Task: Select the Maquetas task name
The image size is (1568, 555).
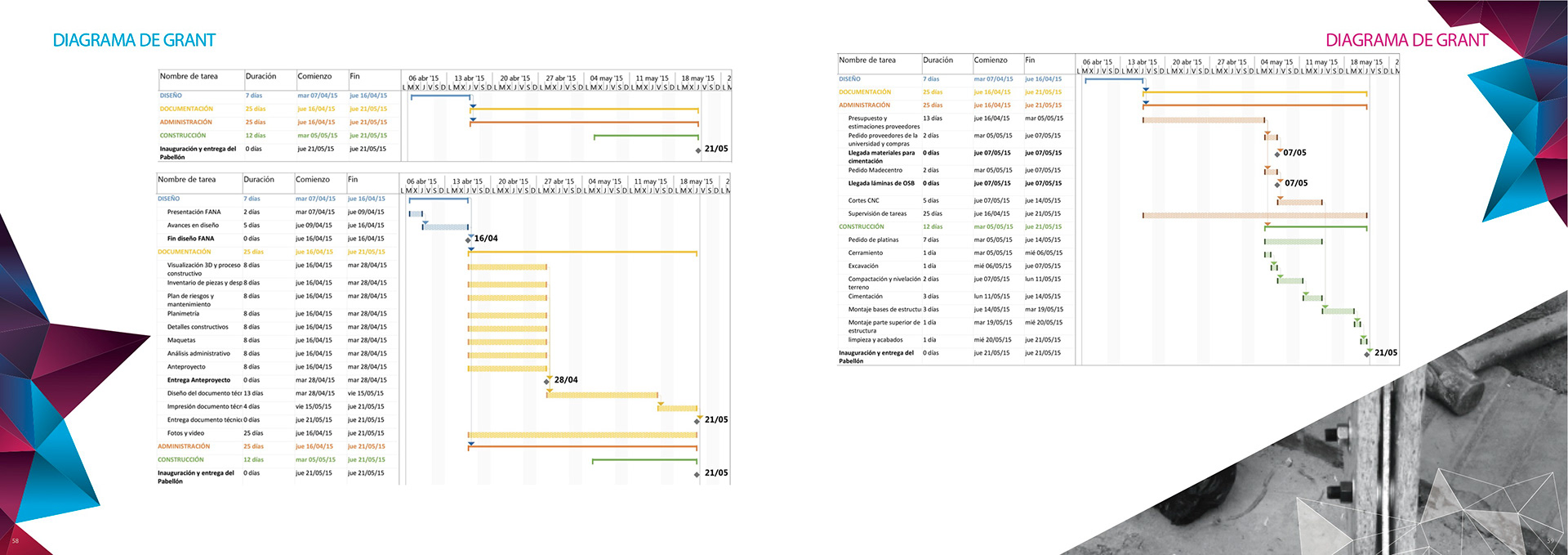Action: tap(181, 340)
